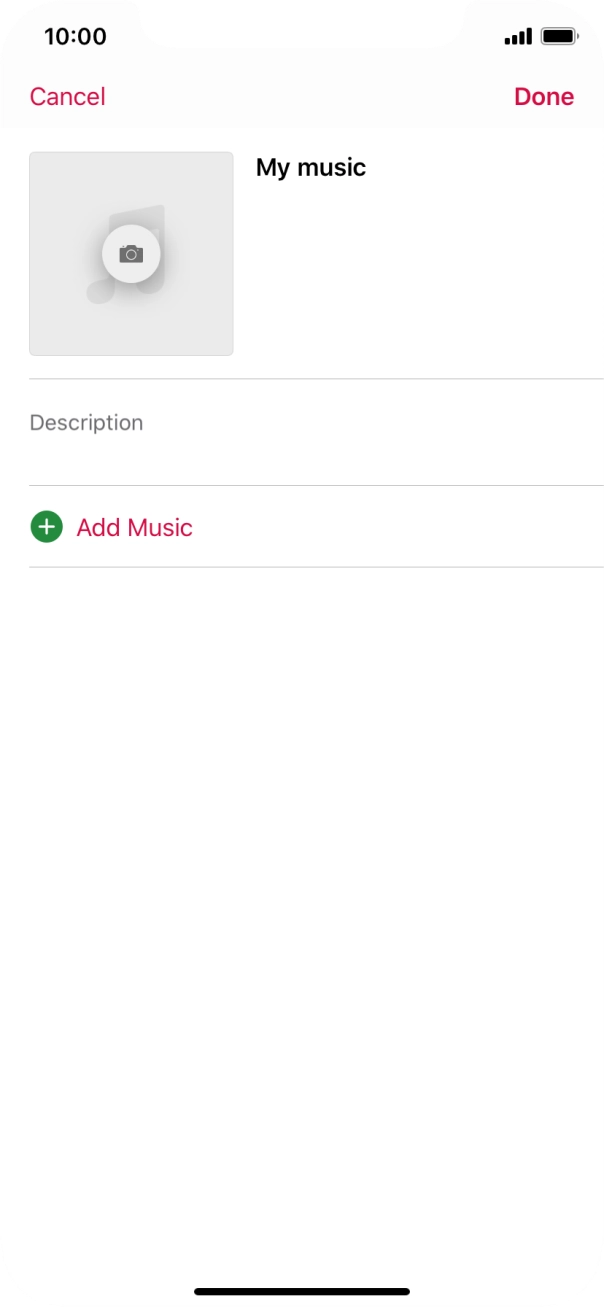
Task: Open Add Music to select tracks
Action: [x=134, y=526]
